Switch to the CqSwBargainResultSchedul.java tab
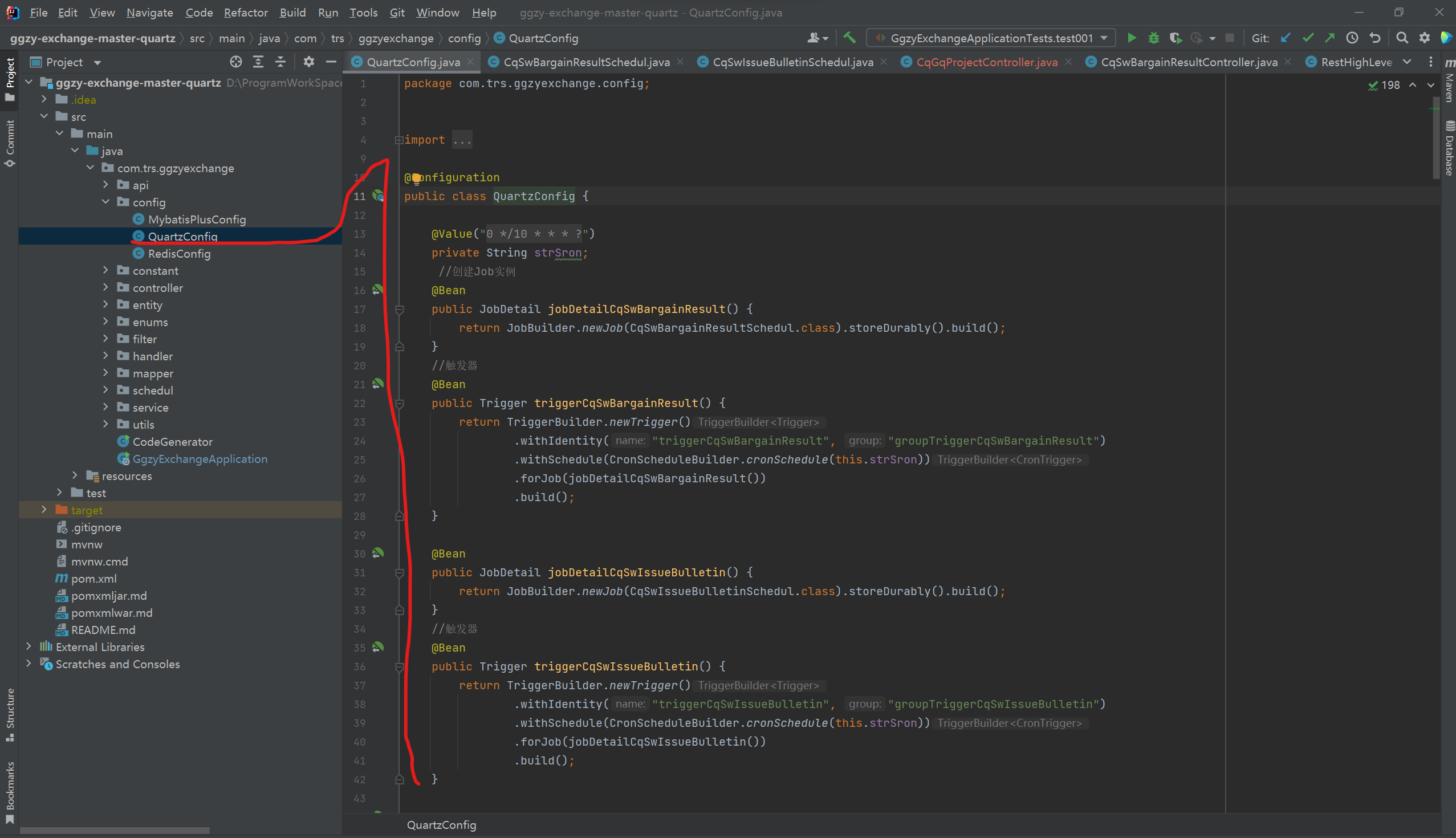Viewport: 1456px width, 838px height. pyautogui.click(x=586, y=62)
